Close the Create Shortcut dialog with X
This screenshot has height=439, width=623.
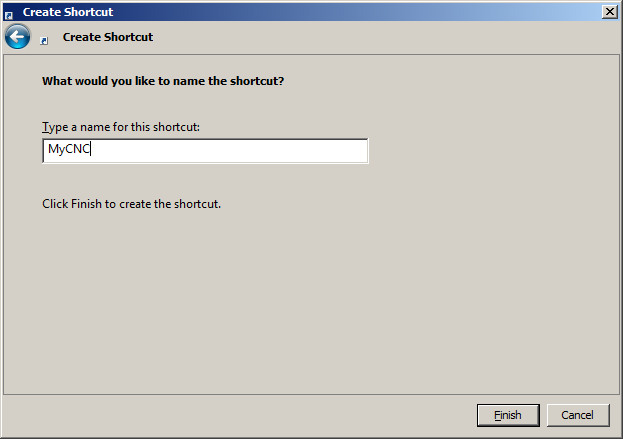point(609,11)
